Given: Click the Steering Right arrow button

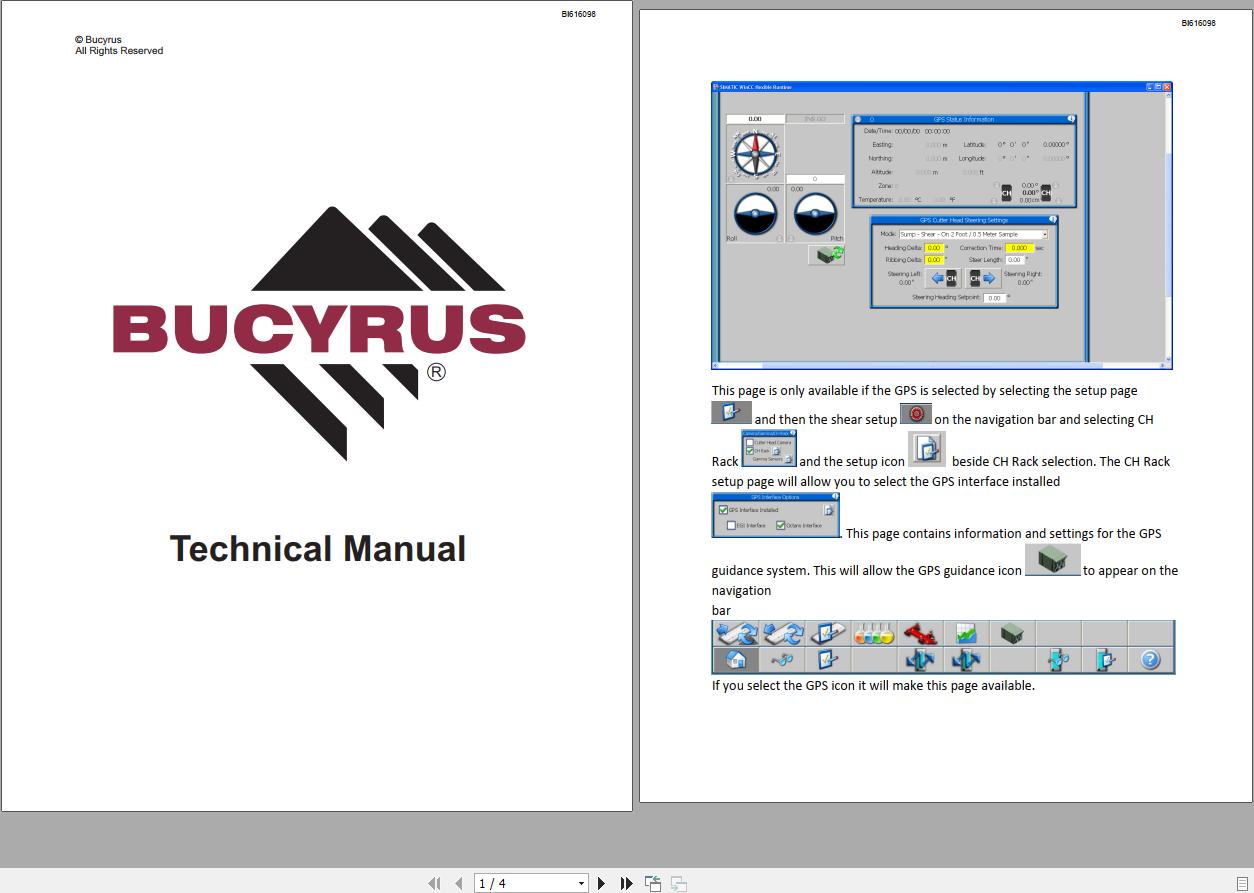Looking at the screenshot, I should pos(983,279).
